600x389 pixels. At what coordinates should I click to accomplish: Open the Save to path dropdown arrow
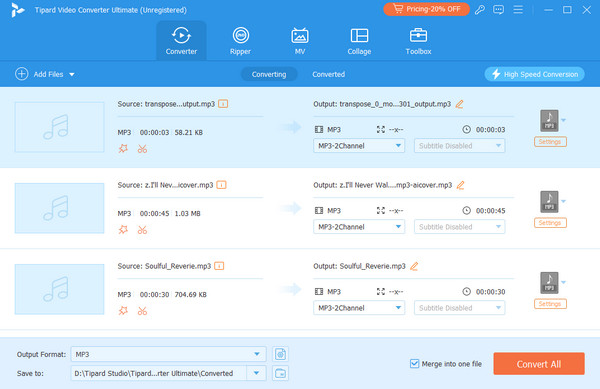[x=256, y=373]
